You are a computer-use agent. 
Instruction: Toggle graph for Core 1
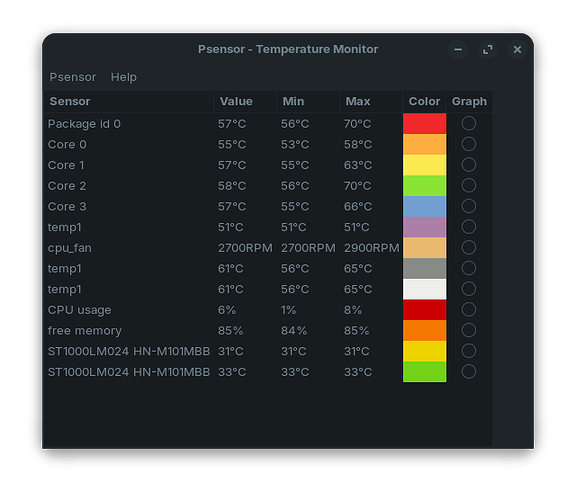(469, 165)
